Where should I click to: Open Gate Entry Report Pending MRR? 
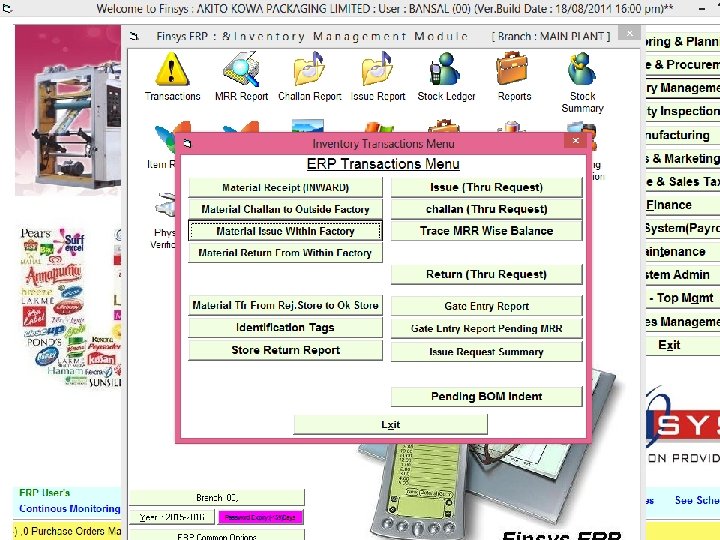pyautogui.click(x=486, y=329)
